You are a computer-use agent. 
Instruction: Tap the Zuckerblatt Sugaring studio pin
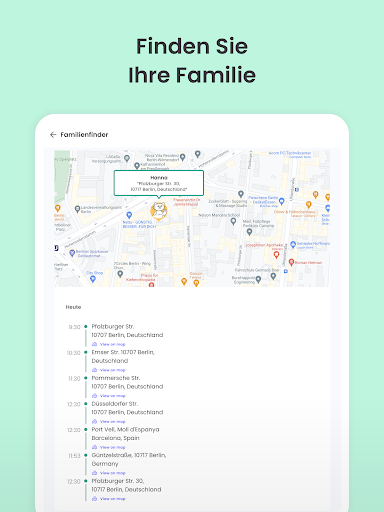tap(241, 194)
